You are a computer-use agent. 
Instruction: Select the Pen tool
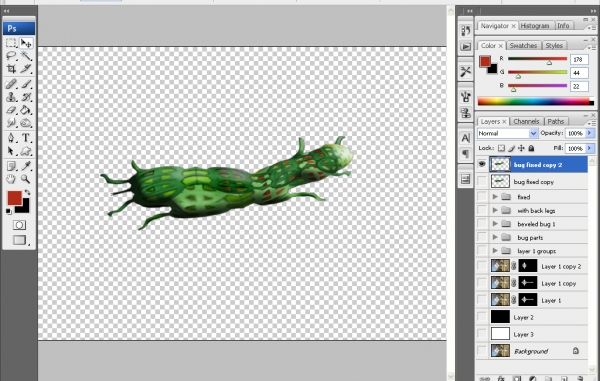pos(11,138)
